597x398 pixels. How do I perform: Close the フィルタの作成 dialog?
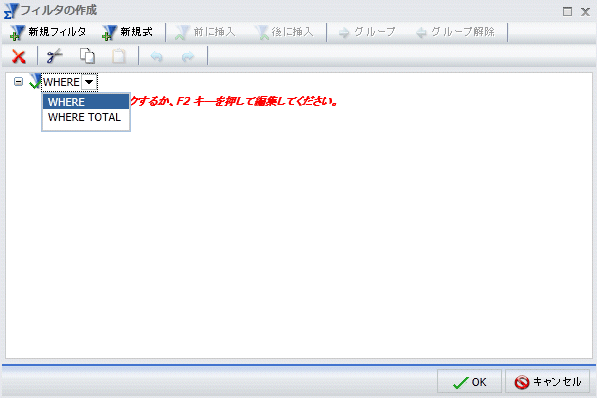point(585,12)
